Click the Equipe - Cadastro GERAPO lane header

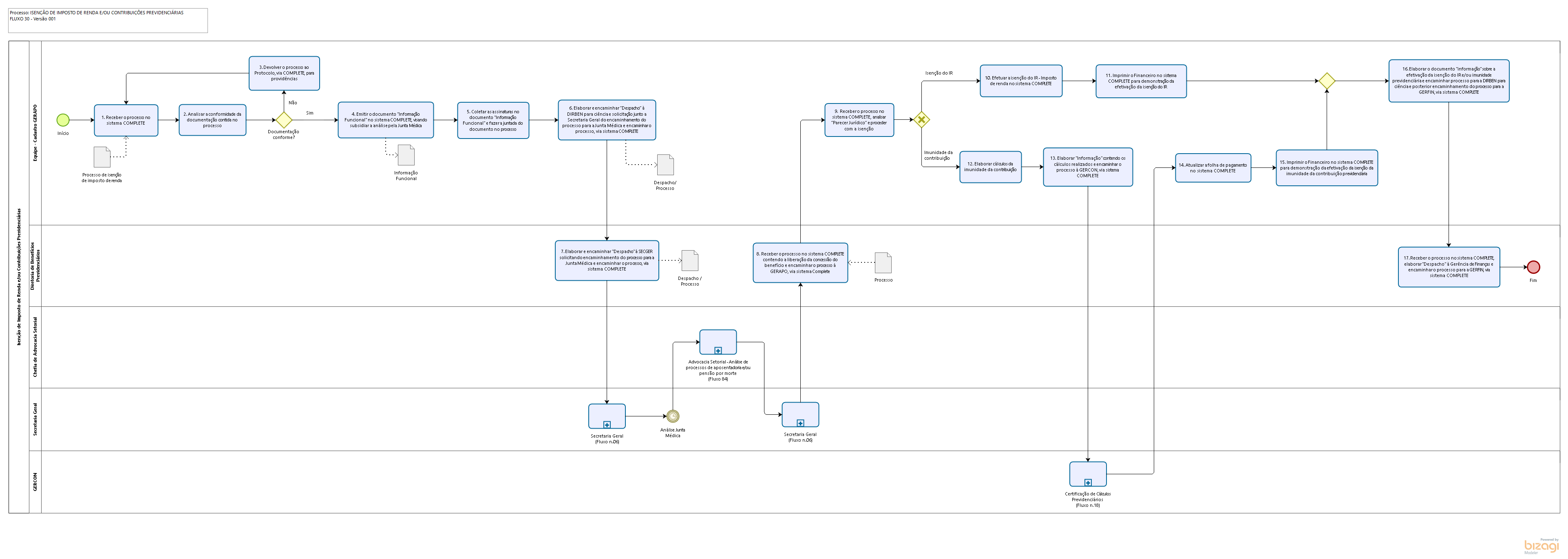[x=35, y=132]
